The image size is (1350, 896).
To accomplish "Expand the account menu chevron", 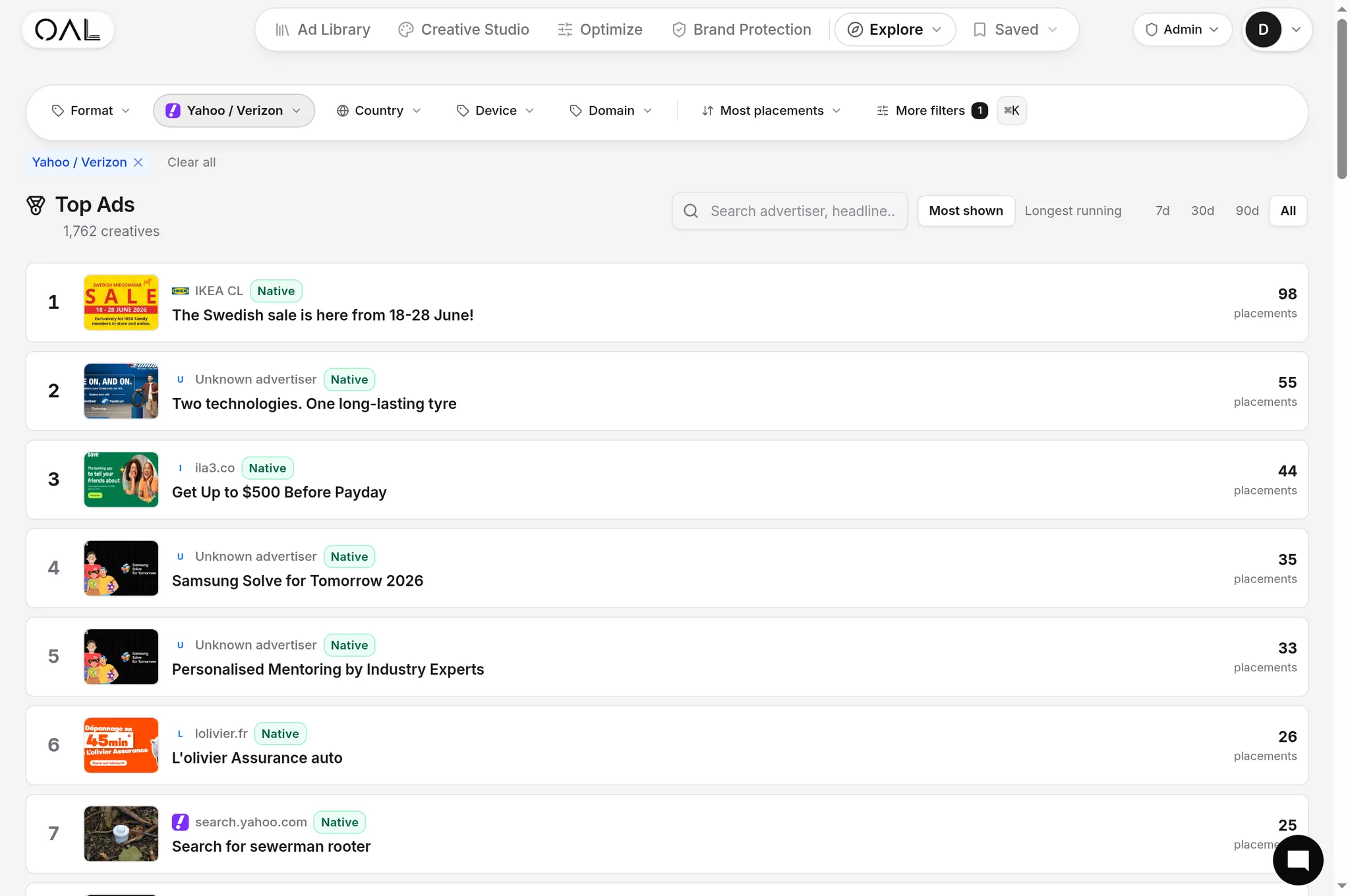I will click(1296, 30).
